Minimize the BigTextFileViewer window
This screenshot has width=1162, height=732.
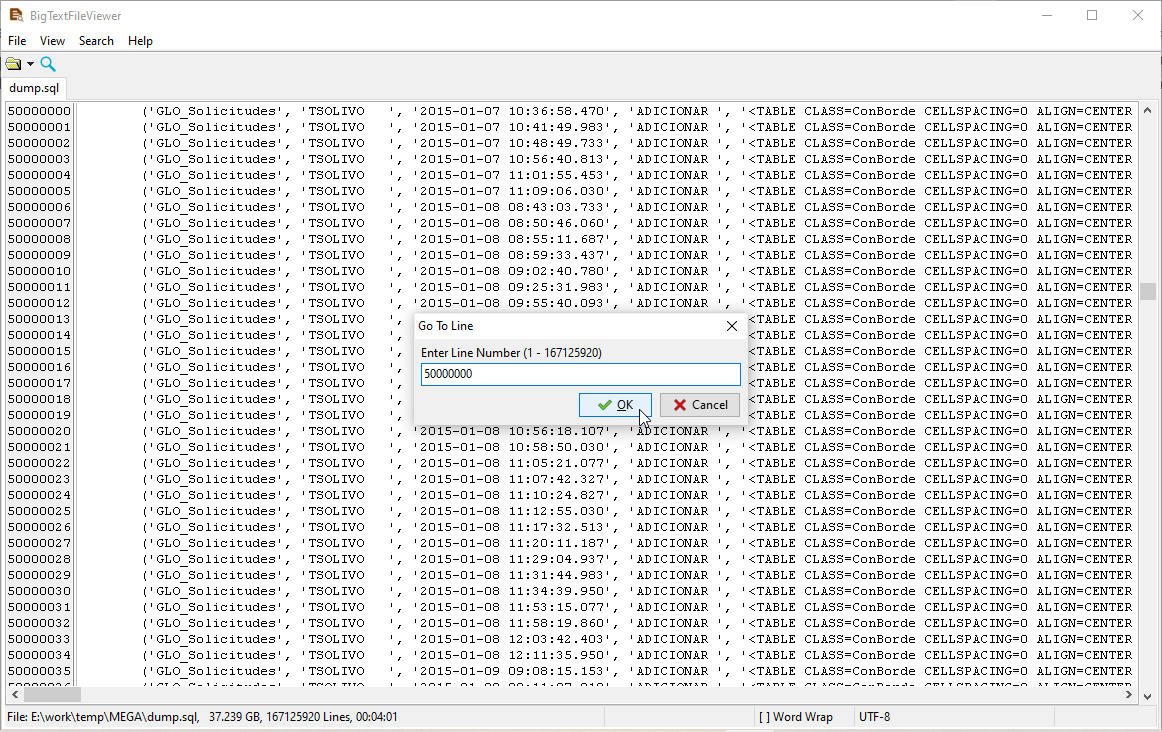click(x=1047, y=16)
